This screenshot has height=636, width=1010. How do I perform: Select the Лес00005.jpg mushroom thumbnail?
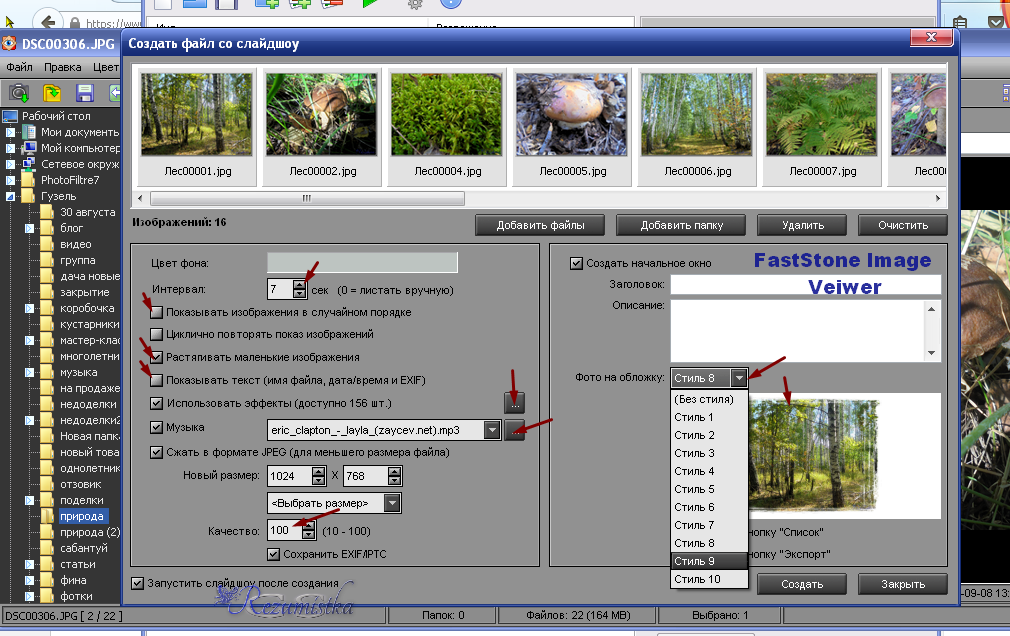coord(572,126)
